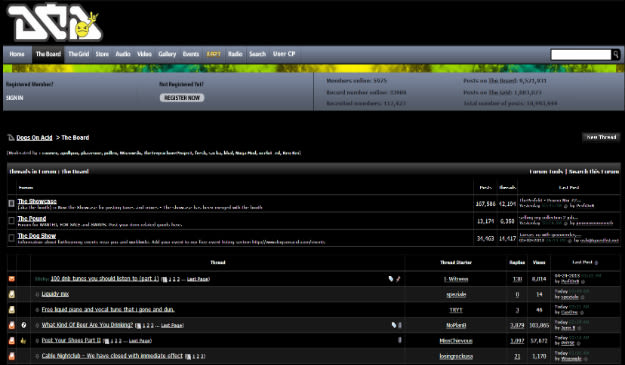Click the status box next to The Showcase
This screenshot has height=365, width=625.
(x=12, y=203)
